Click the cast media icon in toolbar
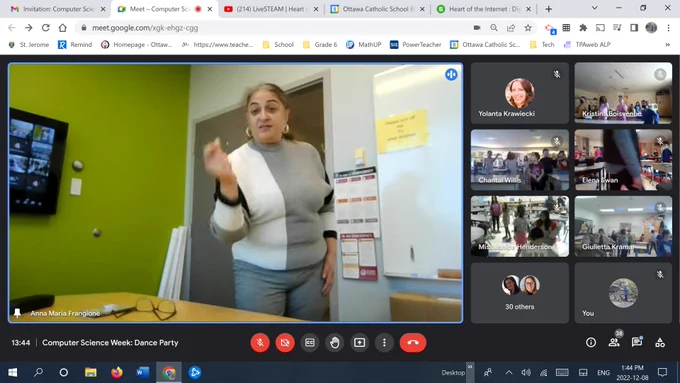 coord(600,28)
